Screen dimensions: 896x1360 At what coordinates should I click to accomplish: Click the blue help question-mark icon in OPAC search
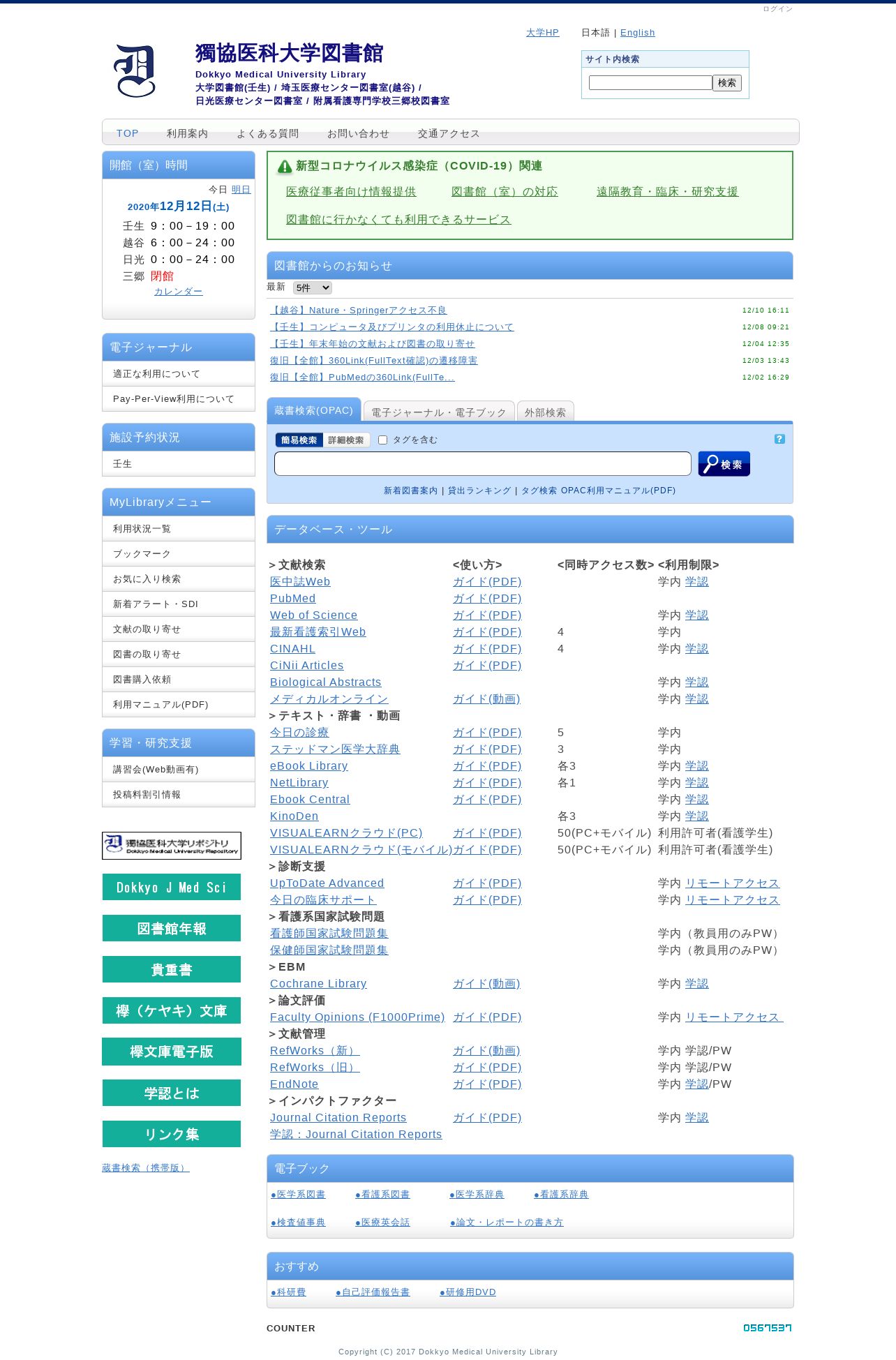(779, 439)
